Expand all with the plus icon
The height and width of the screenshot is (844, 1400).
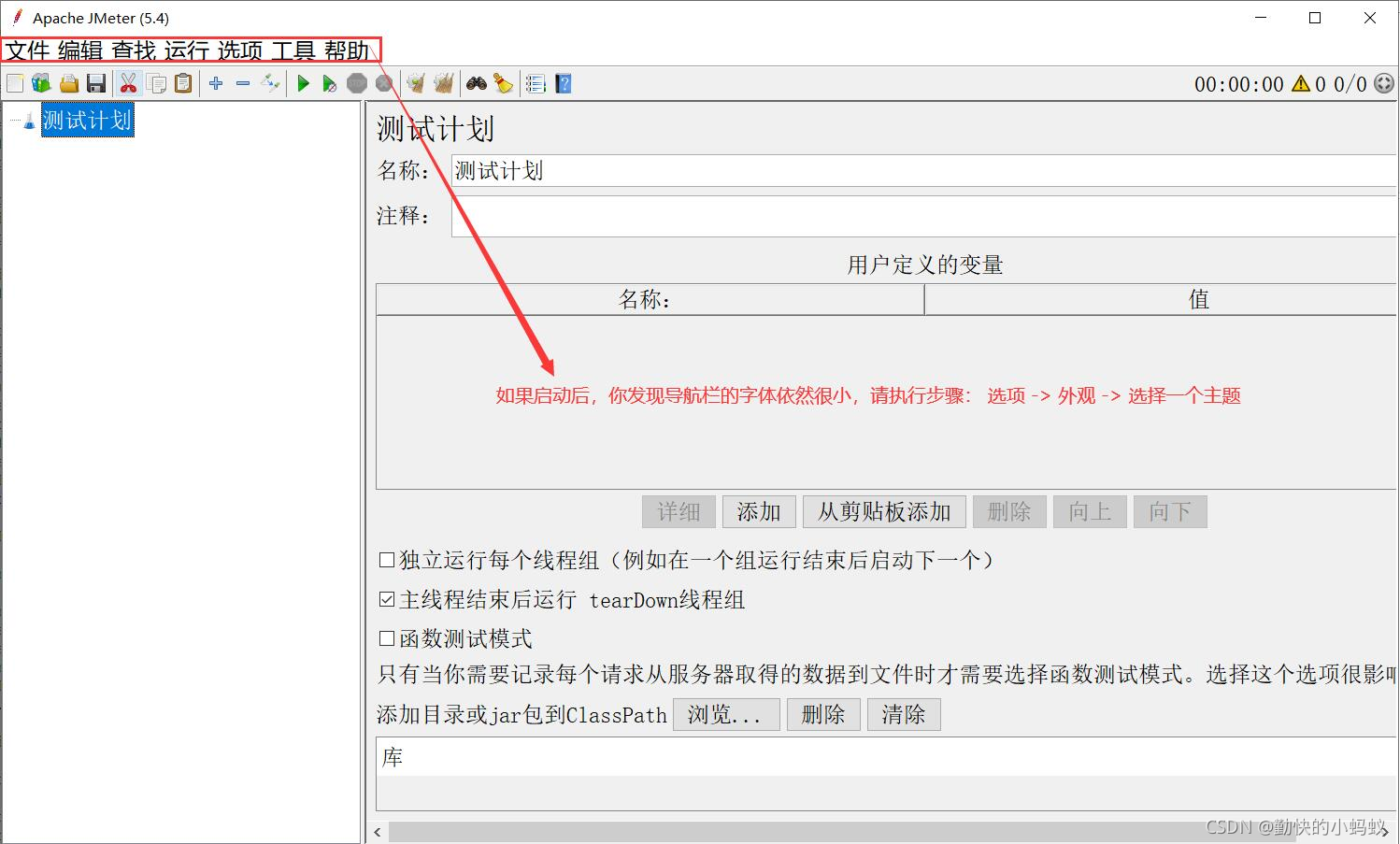point(216,84)
